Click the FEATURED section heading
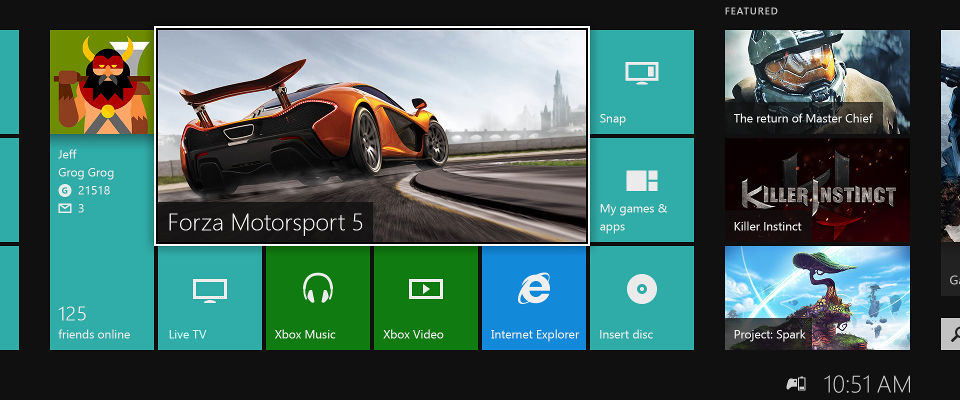The image size is (960, 400). pos(751,11)
